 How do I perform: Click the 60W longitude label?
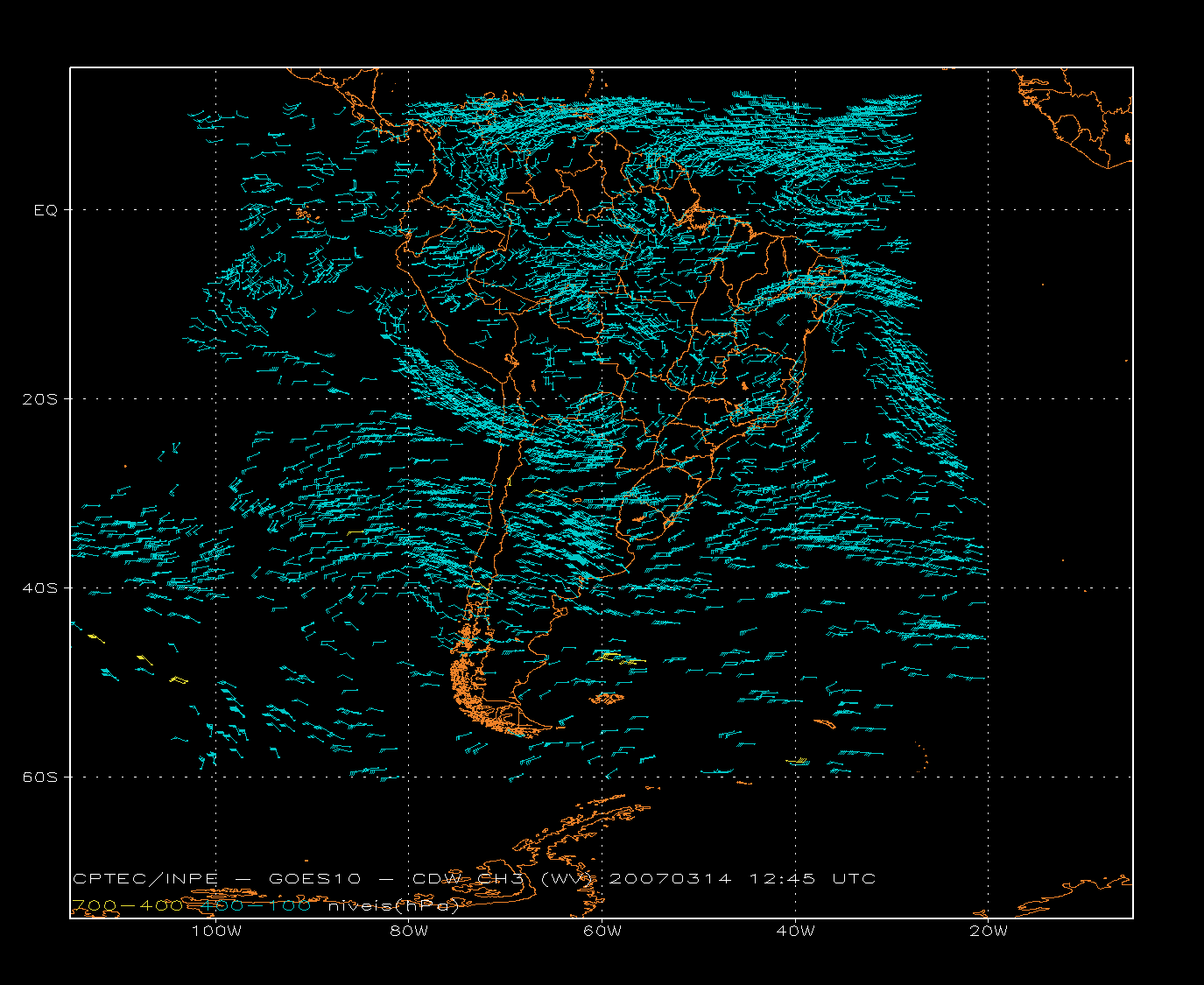tap(602, 931)
